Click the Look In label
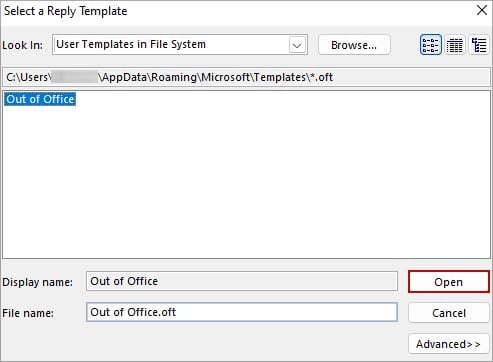 [23, 45]
